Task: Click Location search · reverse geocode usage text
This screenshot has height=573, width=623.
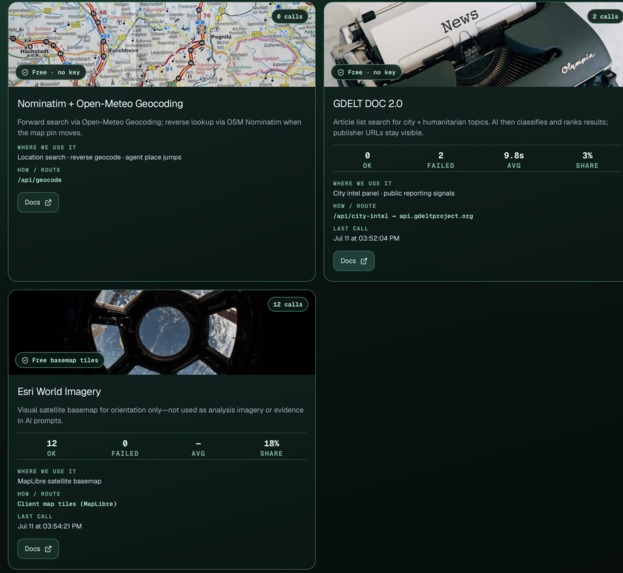Action: (99, 157)
